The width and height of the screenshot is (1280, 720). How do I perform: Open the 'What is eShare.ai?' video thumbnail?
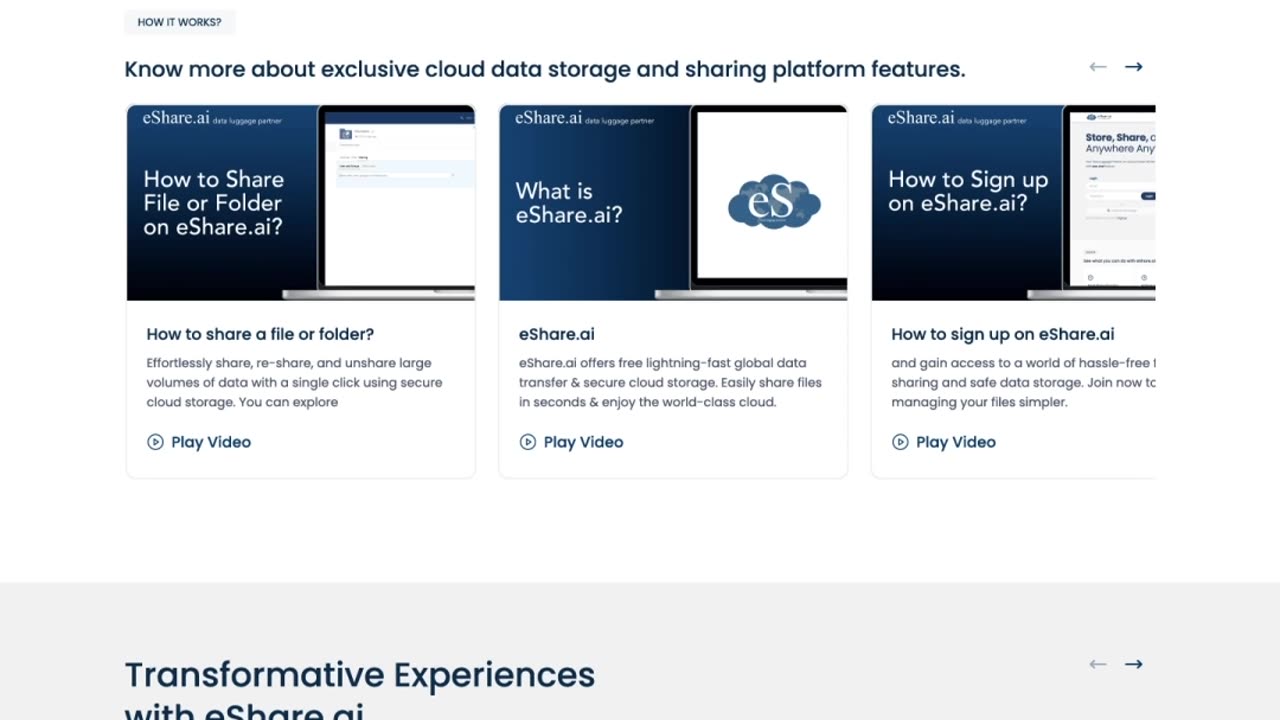tap(673, 203)
